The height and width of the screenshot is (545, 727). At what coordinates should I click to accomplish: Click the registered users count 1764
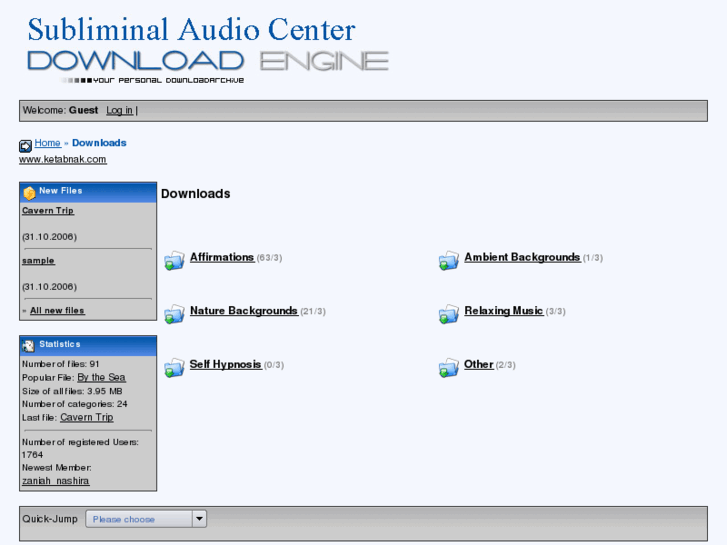coord(32,455)
